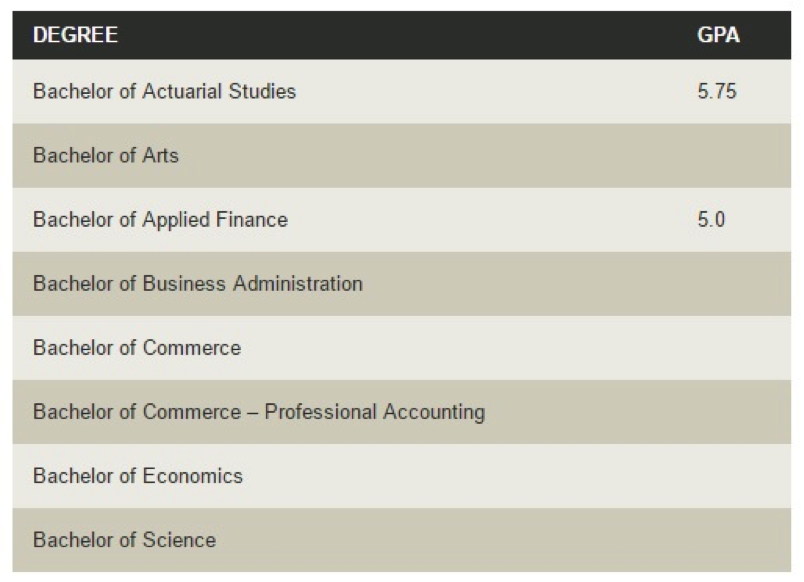
Task: Click the Bachelor of Commerce text
Action: click(x=137, y=348)
